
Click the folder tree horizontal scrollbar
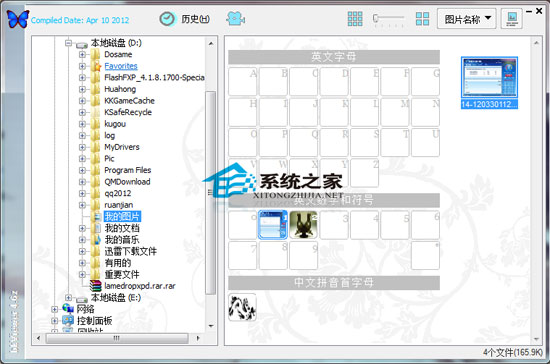pos(117,338)
